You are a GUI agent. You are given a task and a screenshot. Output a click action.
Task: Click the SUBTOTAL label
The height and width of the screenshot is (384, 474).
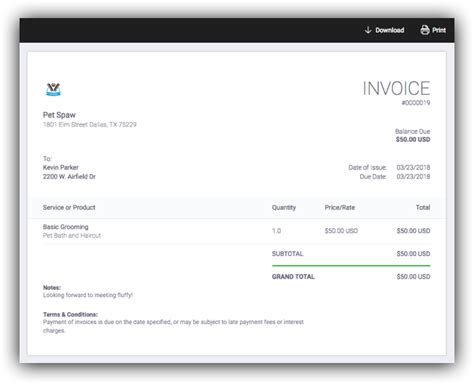tap(287, 254)
